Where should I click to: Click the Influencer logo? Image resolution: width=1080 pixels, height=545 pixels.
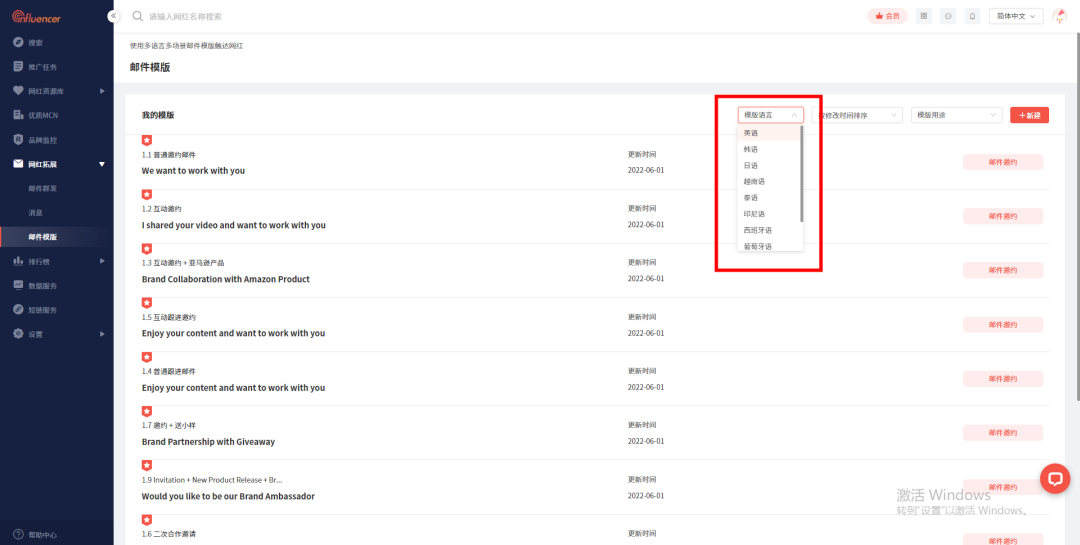(50, 16)
